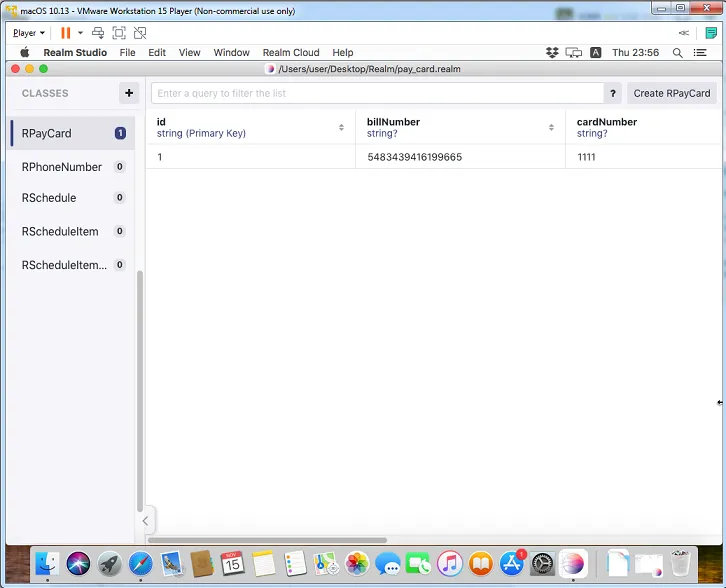Select the truncated RScheduleItem... class
This screenshot has width=726, height=588.
click(x=73, y=265)
